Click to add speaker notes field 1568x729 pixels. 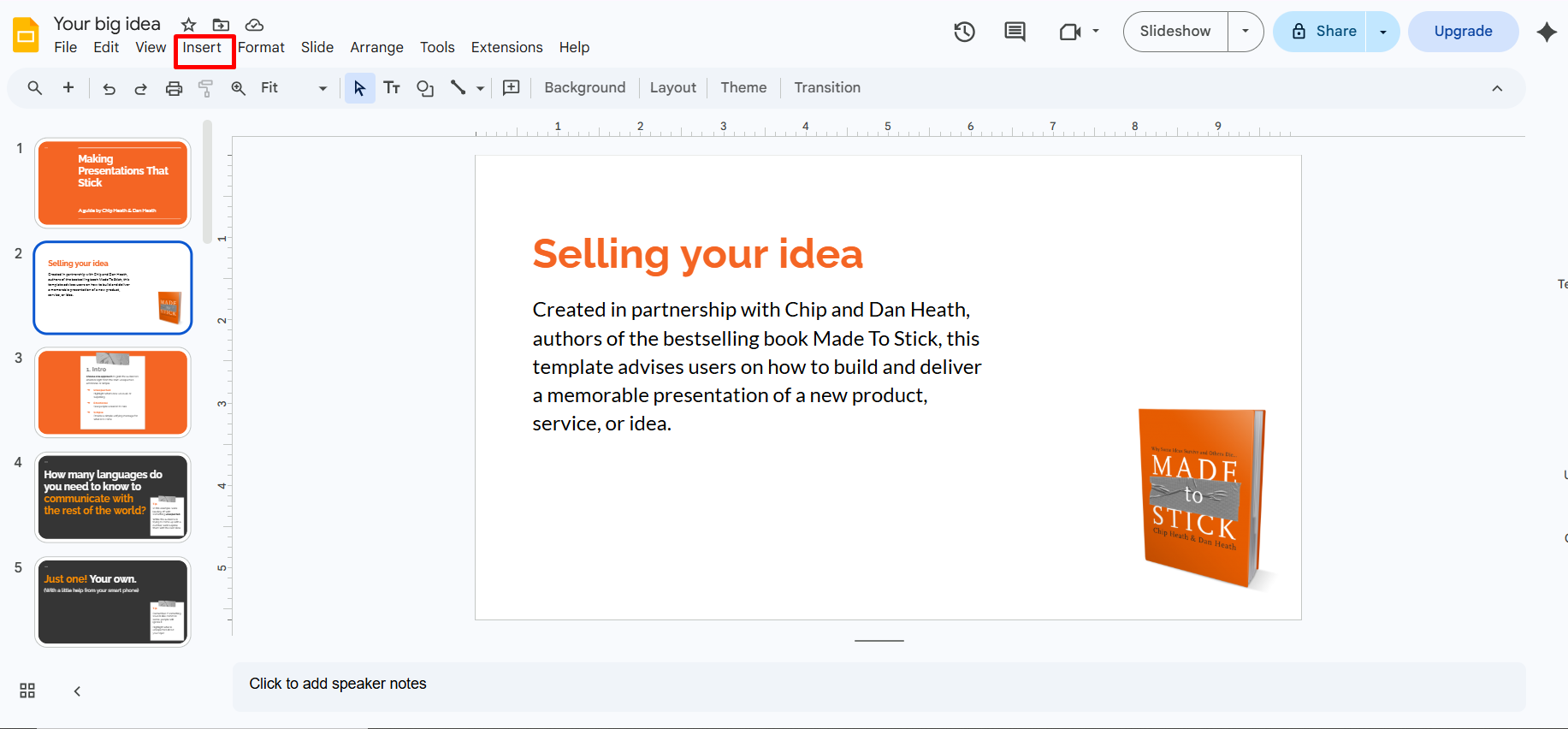(x=879, y=686)
